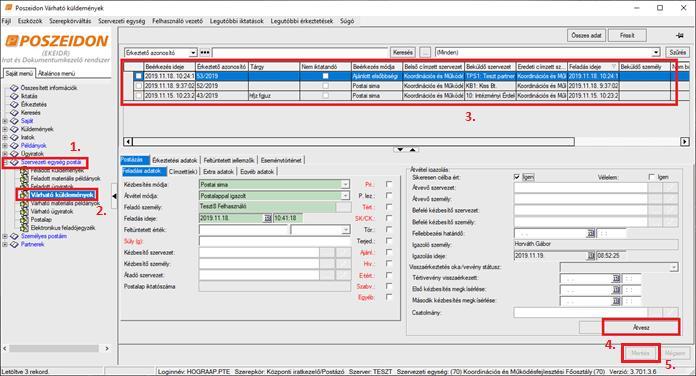Open the calendar picker for Második kézbesítés megkísérlése
Viewport: 696px width, 376px height.
click(x=616, y=301)
